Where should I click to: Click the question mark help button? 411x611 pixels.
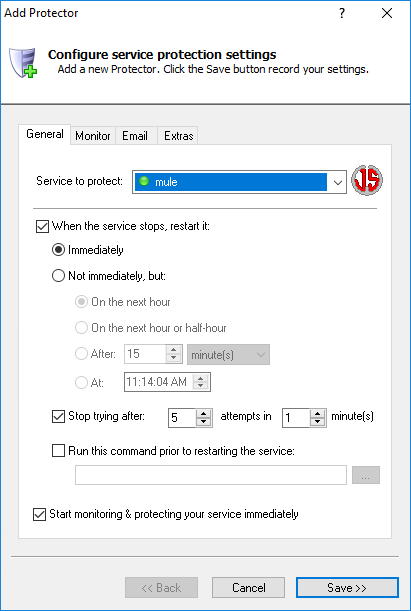pos(342,13)
